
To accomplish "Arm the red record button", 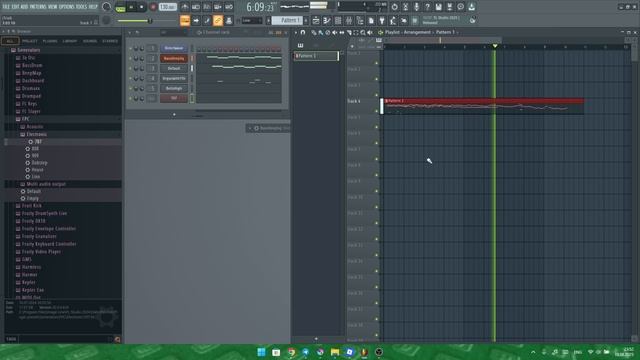I will (x=153, y=7).
